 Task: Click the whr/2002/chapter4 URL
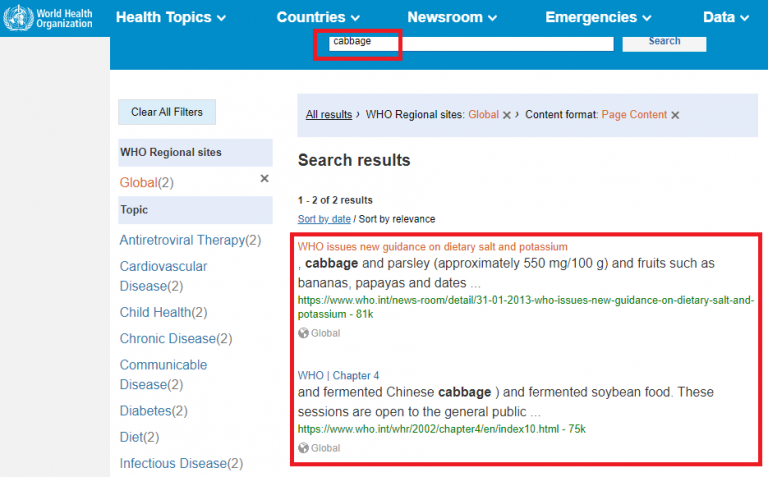[x=441, y=429]
